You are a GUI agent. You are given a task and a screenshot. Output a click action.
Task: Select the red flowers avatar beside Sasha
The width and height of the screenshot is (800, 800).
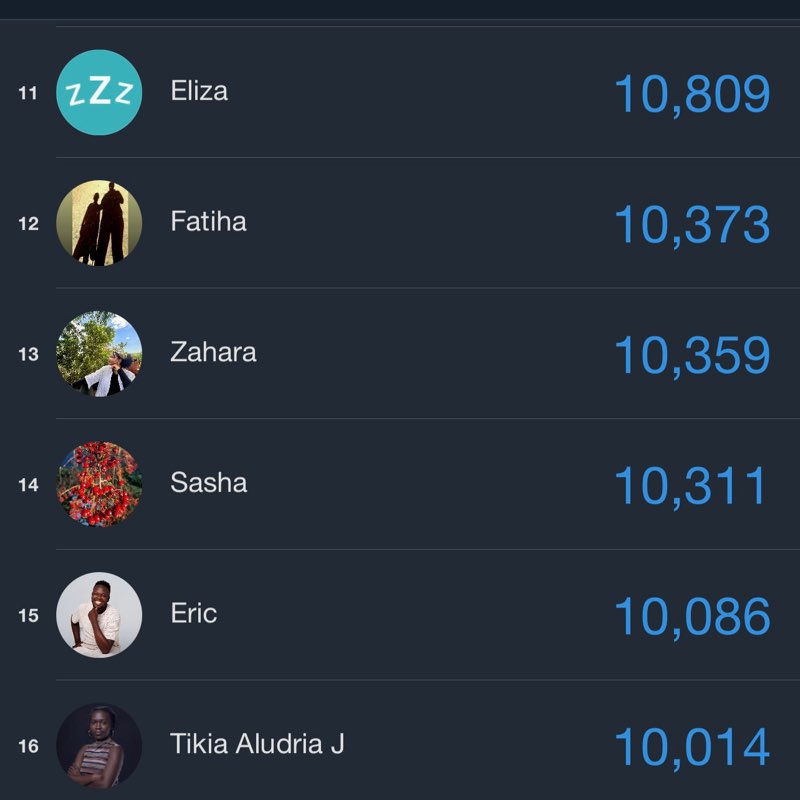[99, 484]
